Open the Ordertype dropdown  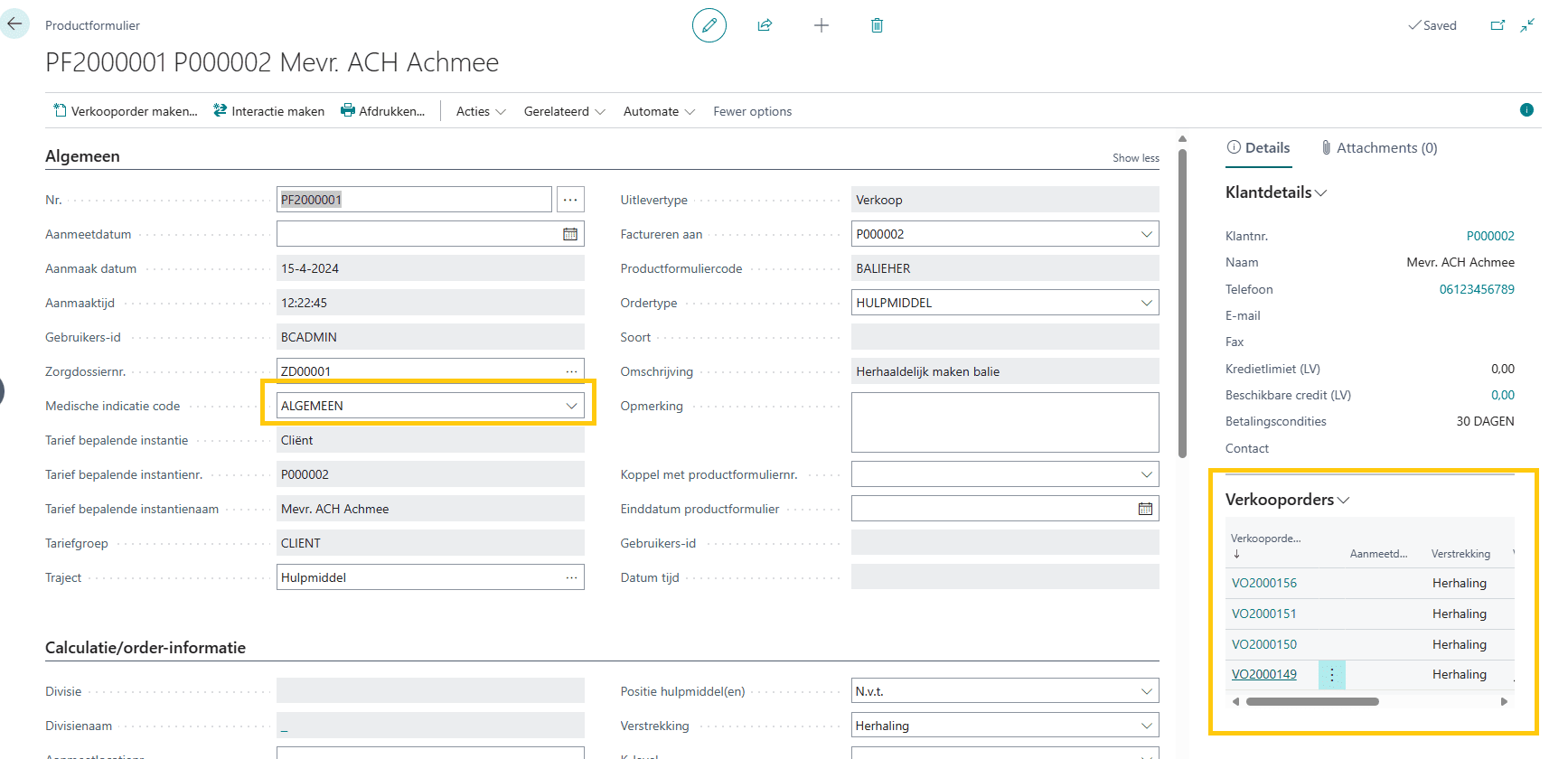(x=1146, y=303)
